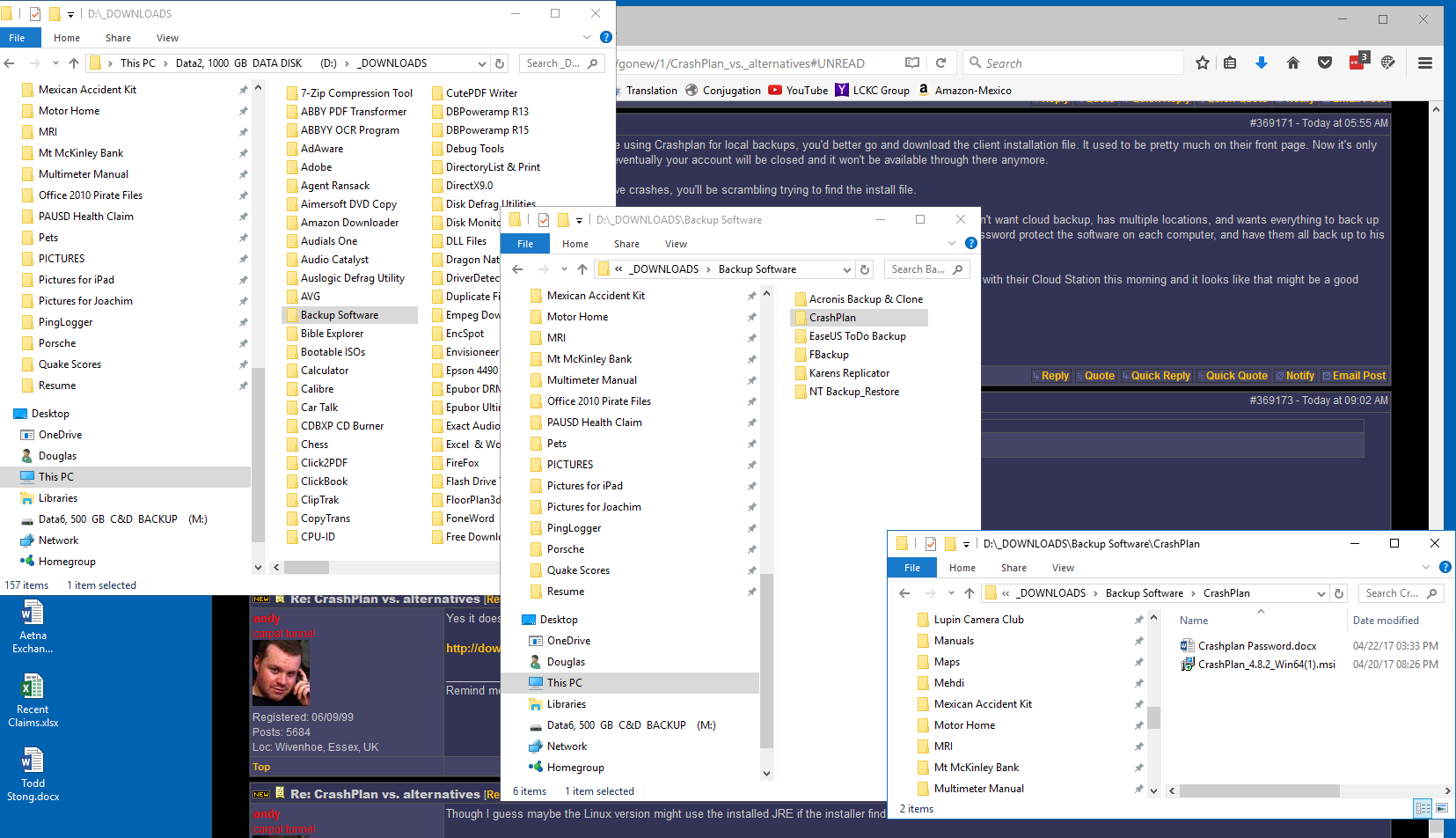Open quick access toolbar dropdown in CrashPlan window
Screen dimensions: 1456x838
tap(966, 545)
